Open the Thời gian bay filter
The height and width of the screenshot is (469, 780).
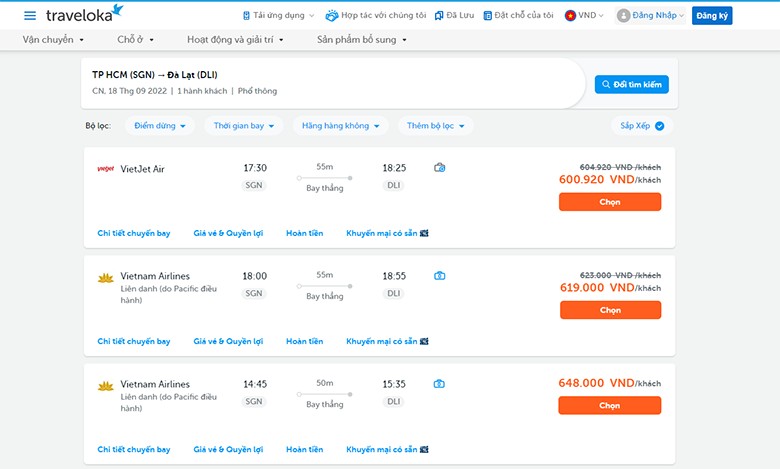[244, 126]
